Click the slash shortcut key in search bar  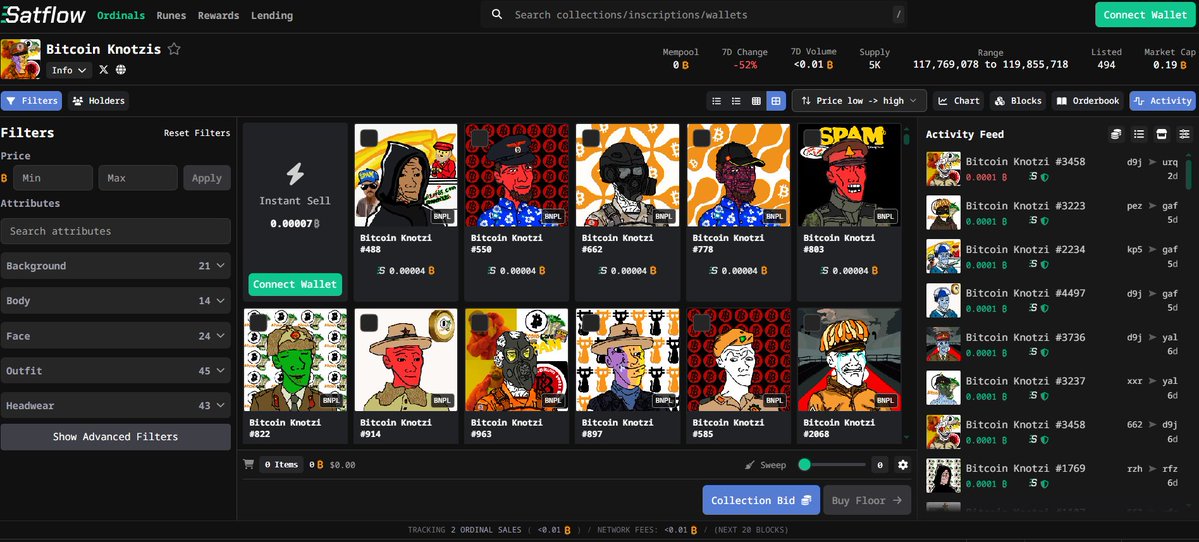(x=898, y=15)
